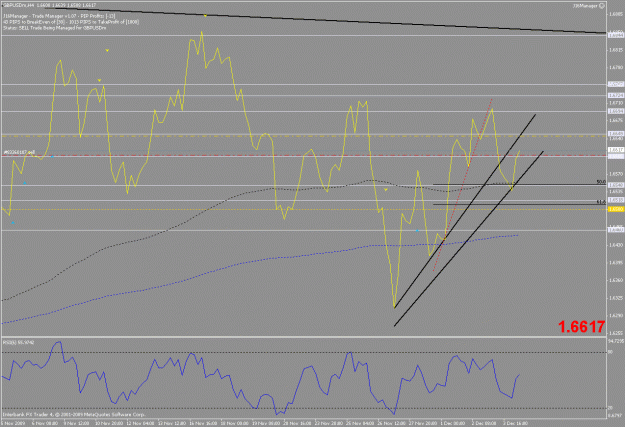Click the 1.6885 price scale value
This screenshot has height=427, width=625.
click(x=616, y=14)
